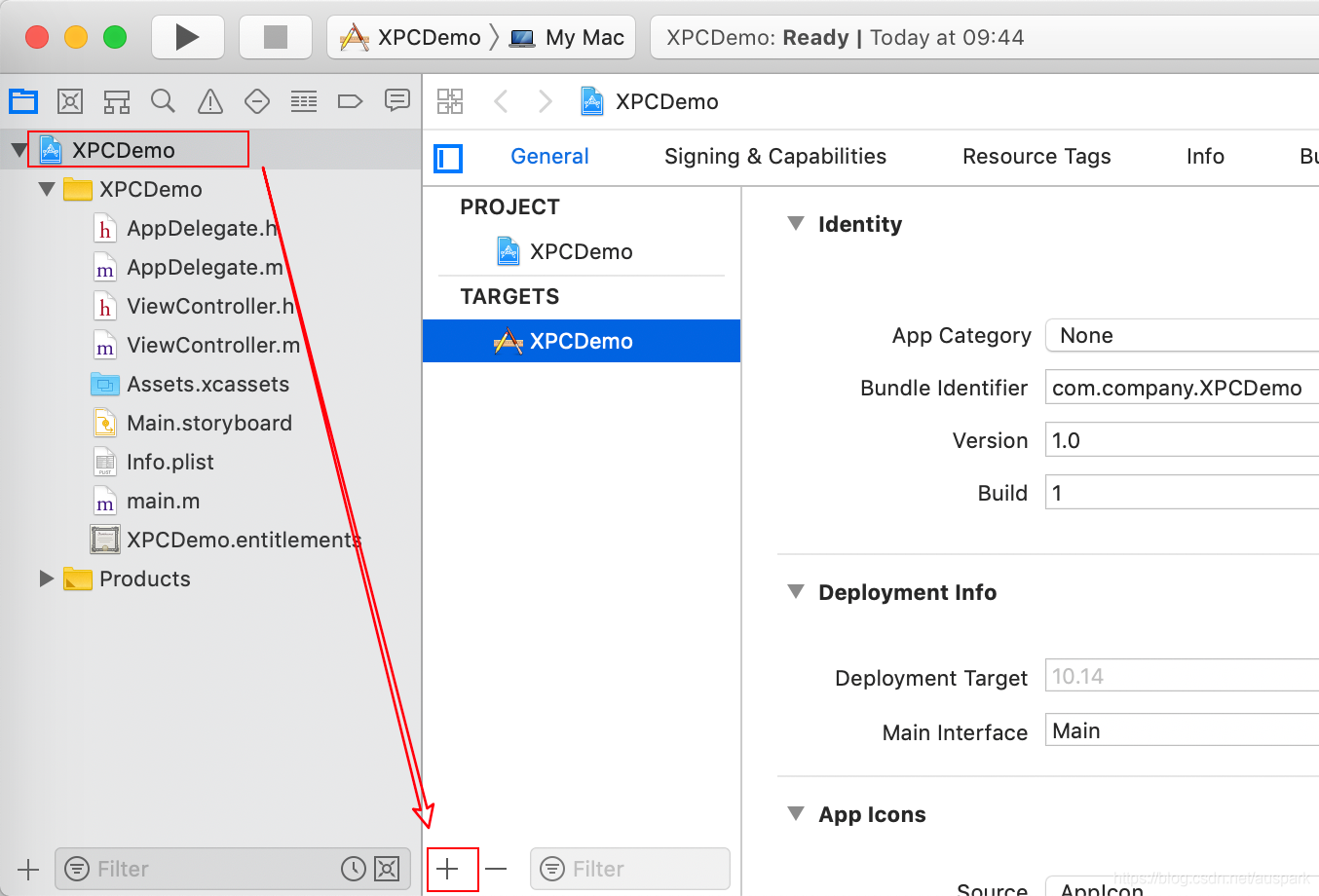Viewport: 1319px width, 896px height.
Task: Open the Issue navigator warning icon
Action: (x=210, y=101)
